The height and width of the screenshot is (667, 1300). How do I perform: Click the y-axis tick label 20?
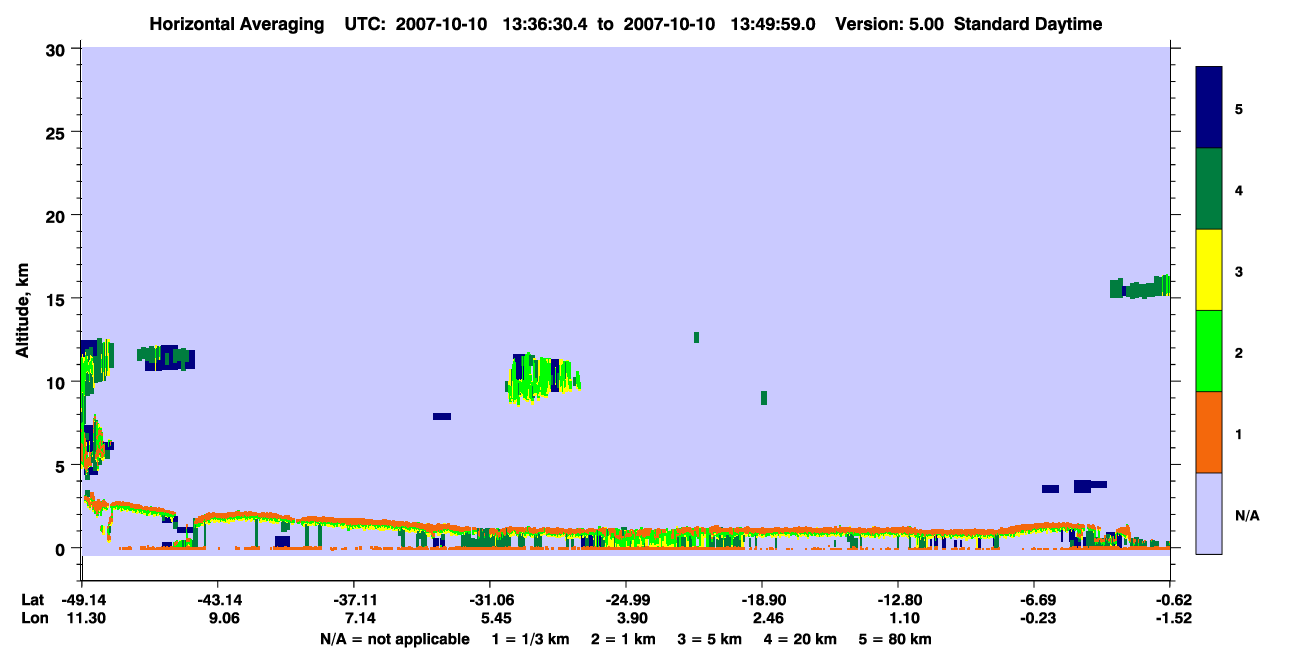point(58,215)
